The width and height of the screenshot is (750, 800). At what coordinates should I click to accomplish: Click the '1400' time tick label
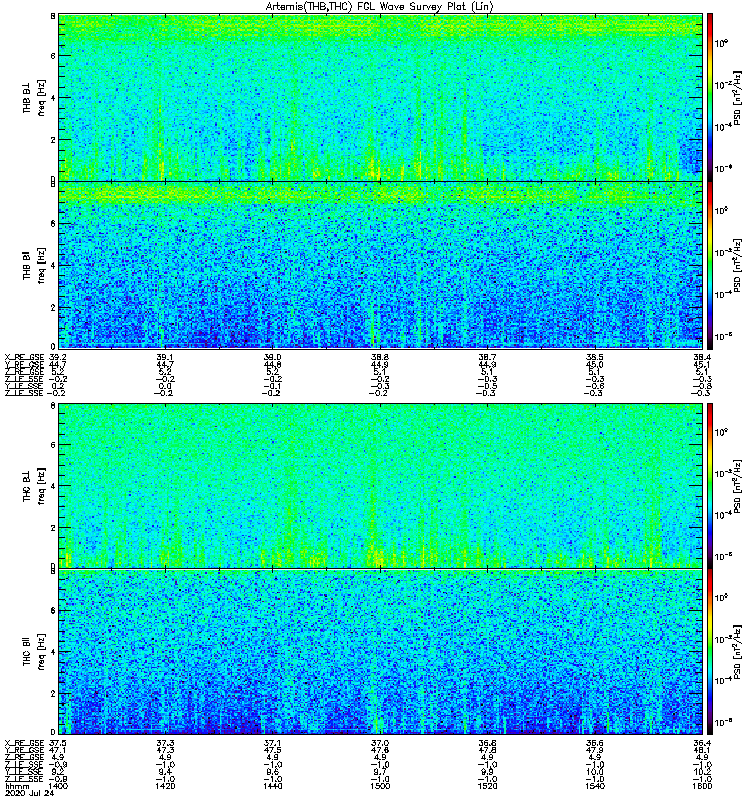click(58, 786)
